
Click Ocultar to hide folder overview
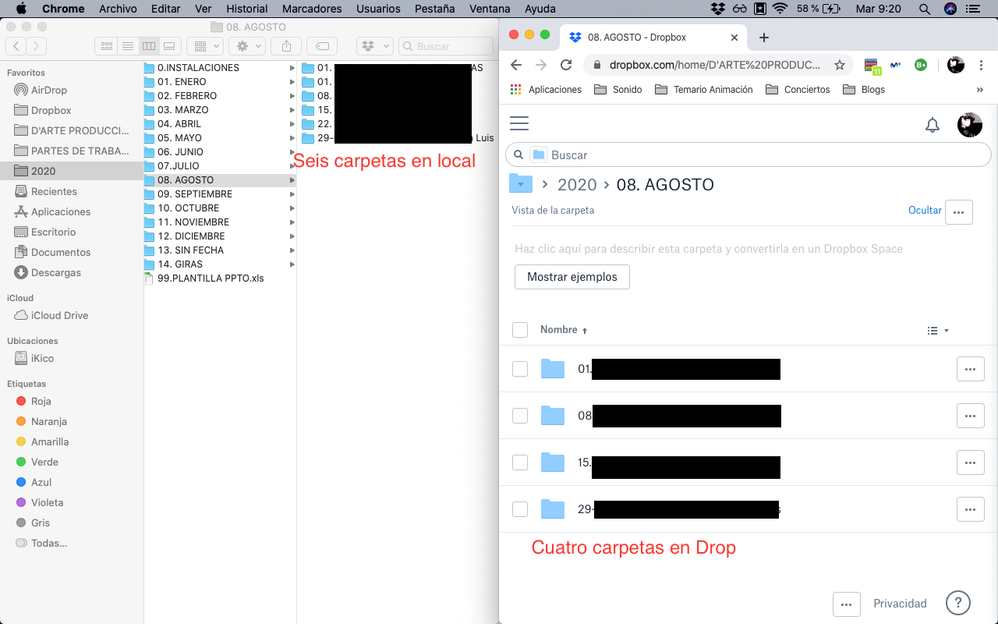(x=925, y=210)
